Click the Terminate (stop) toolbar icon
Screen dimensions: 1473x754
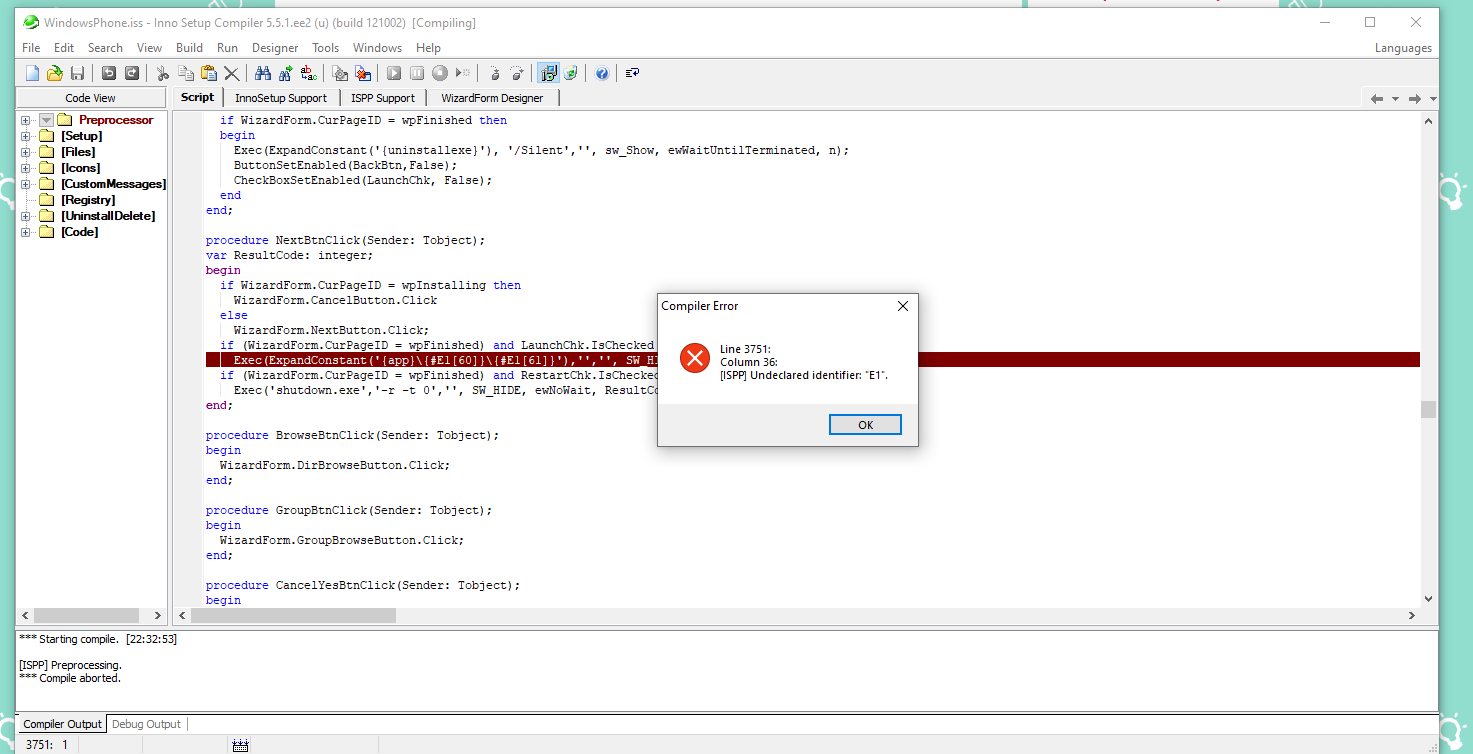pos(439,73)
